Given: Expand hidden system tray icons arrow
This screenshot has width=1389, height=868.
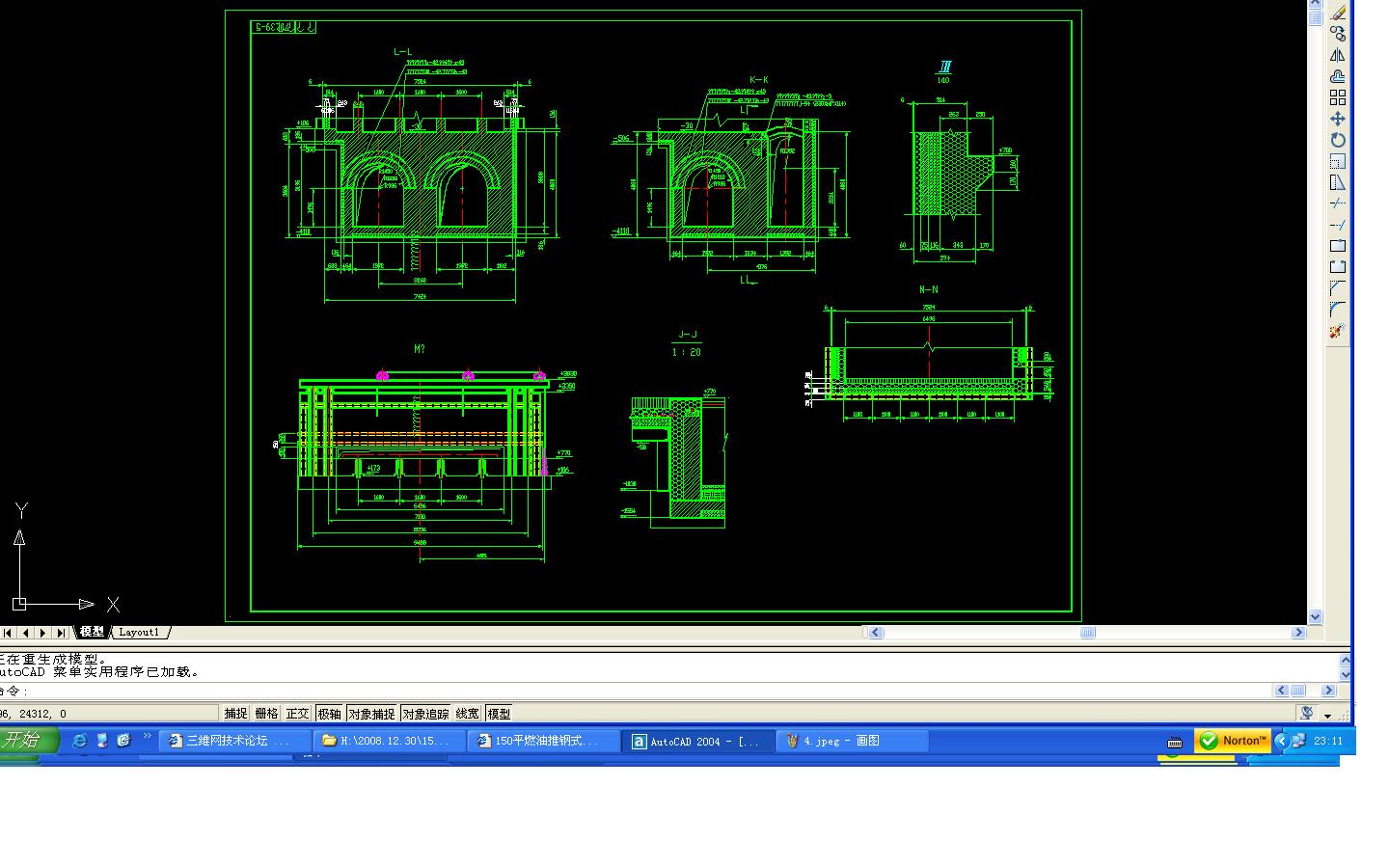Looking at the screenshot, I should point(1281,741).
